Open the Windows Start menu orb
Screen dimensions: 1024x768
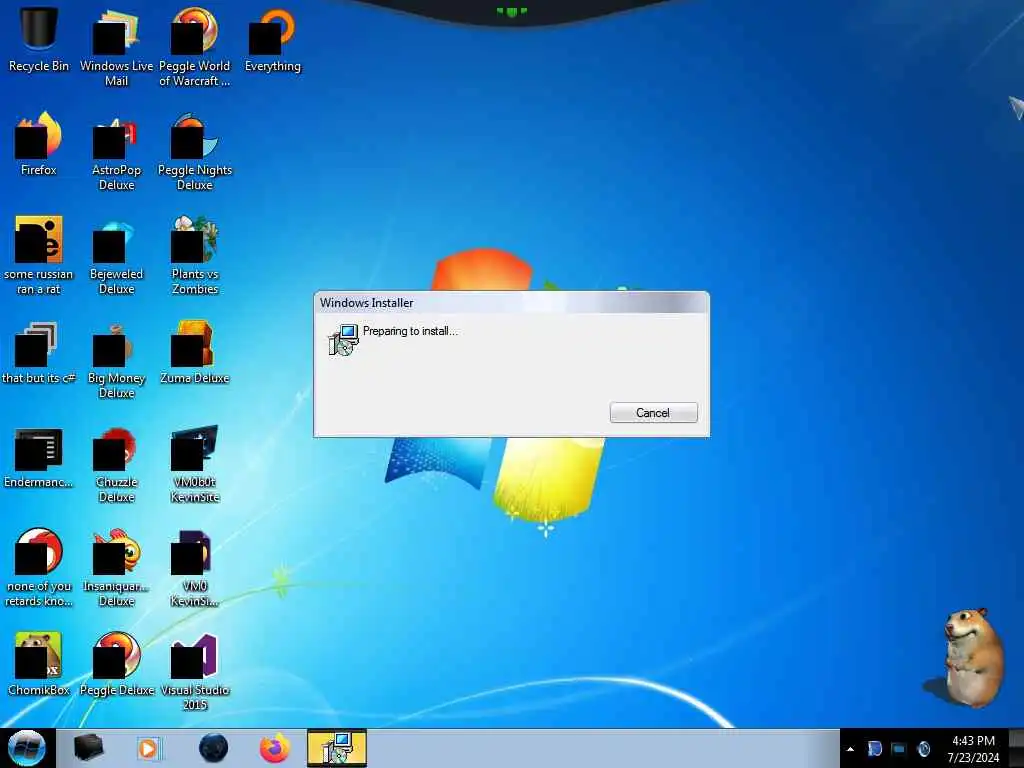(27, 748)
